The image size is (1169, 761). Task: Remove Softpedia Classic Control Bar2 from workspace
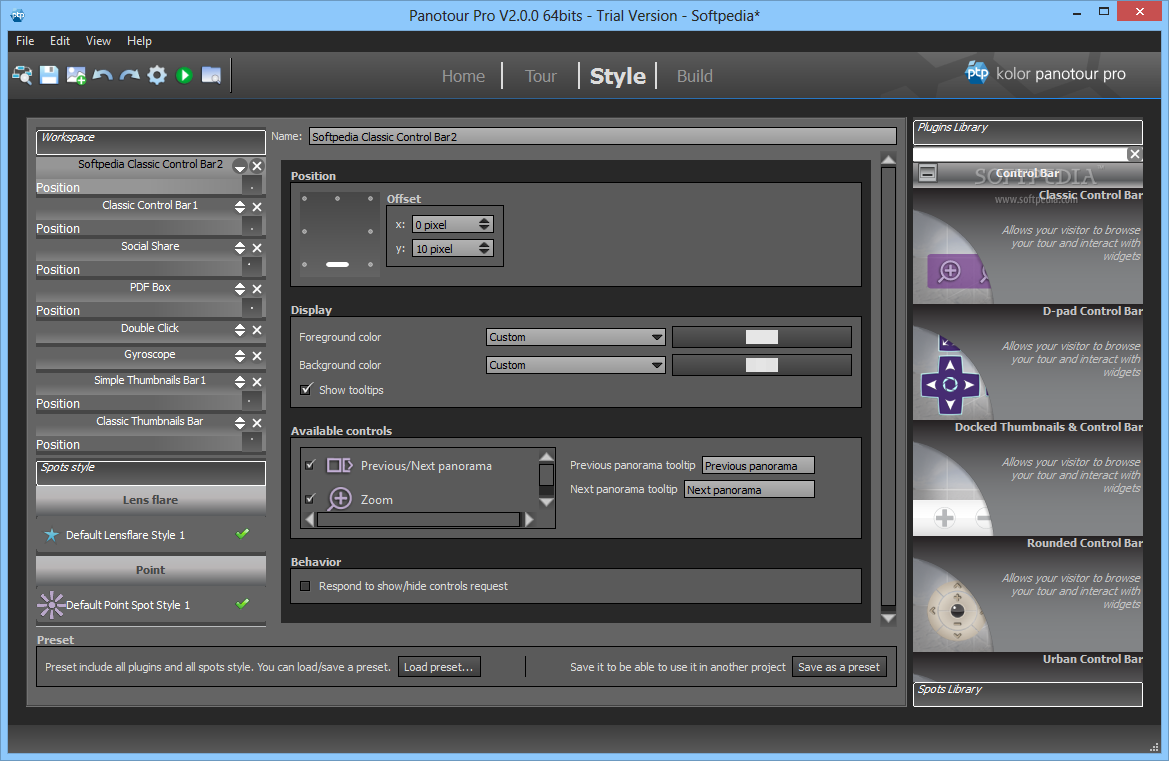pos(256,166)
